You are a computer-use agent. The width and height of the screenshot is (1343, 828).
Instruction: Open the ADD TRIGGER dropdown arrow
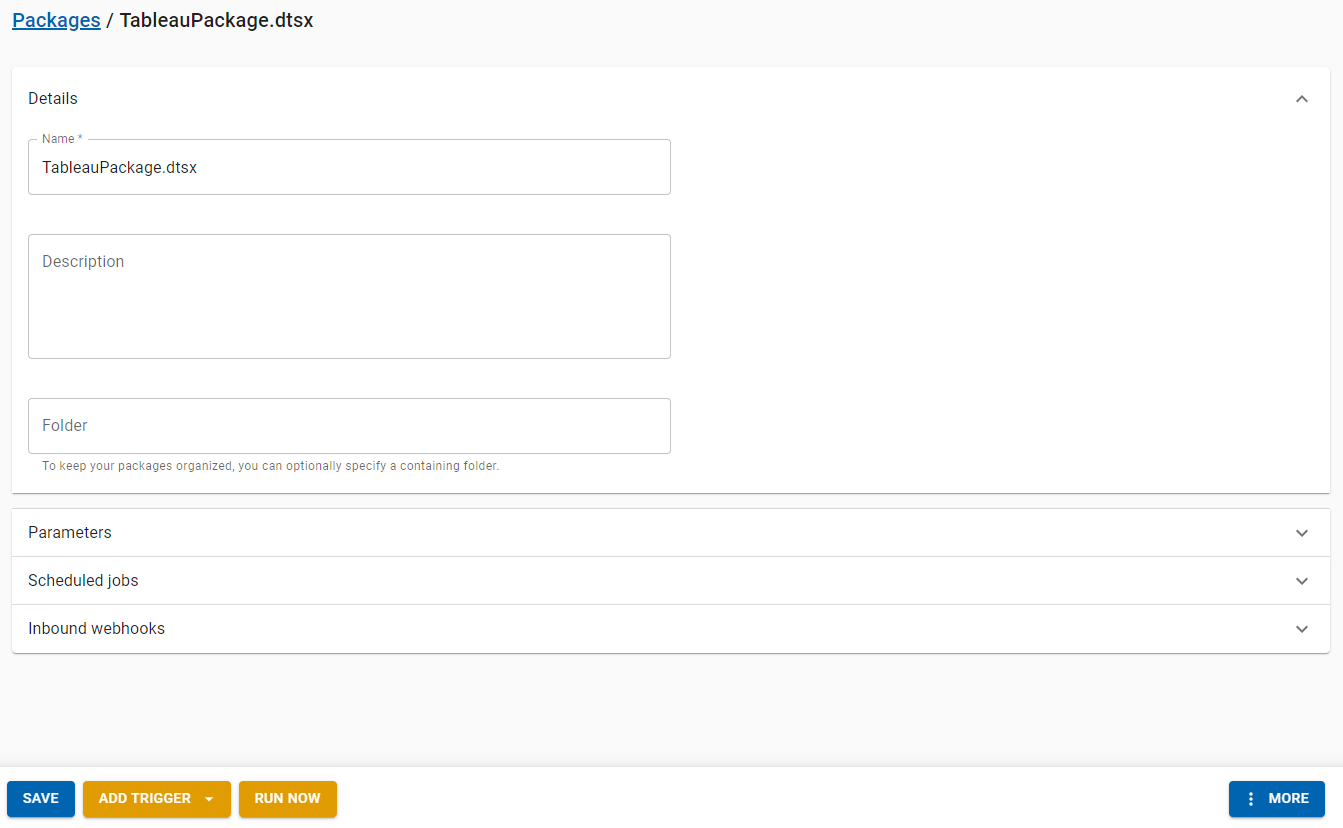[209, 800]
